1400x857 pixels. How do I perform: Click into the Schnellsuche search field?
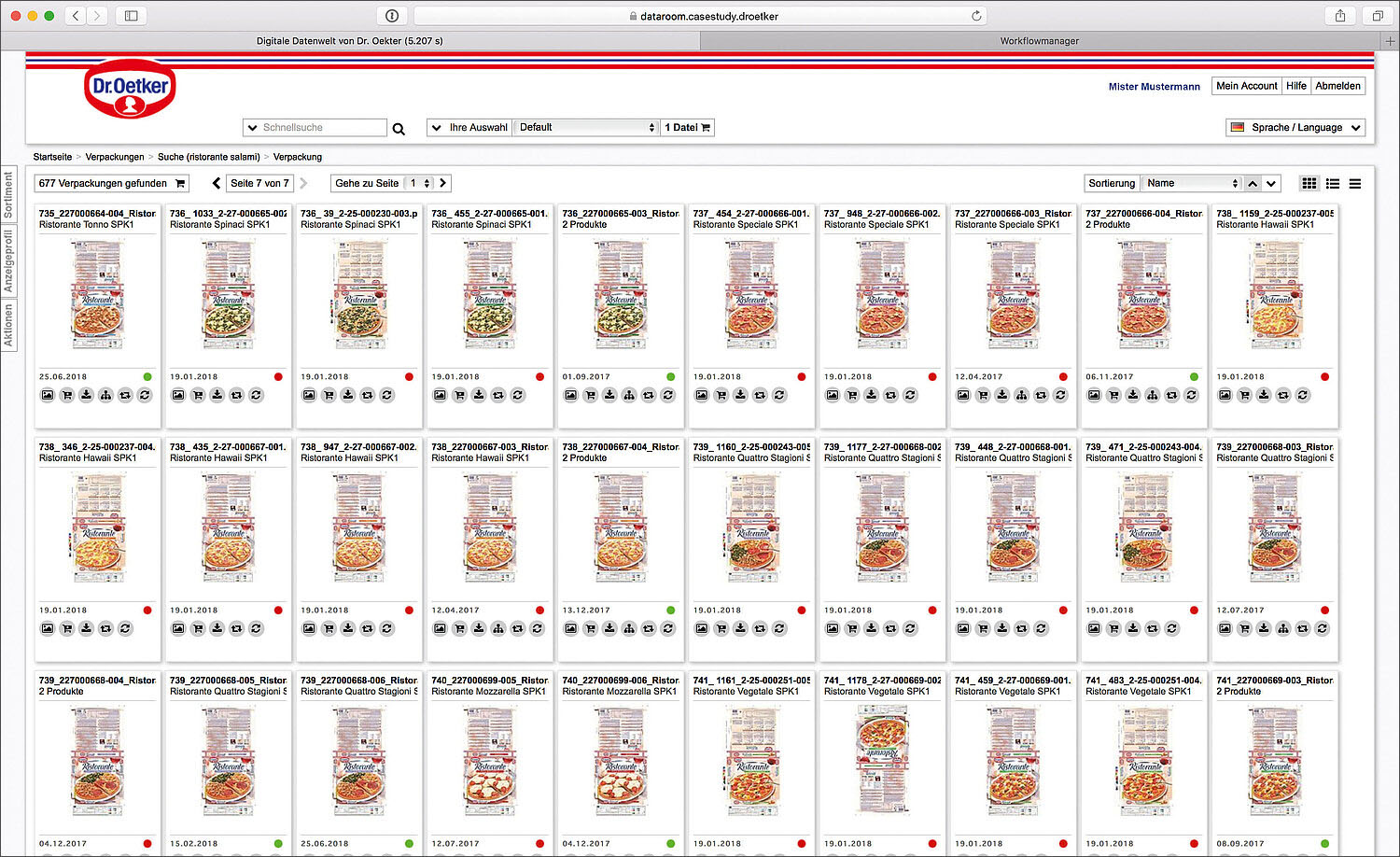point(323,127)
